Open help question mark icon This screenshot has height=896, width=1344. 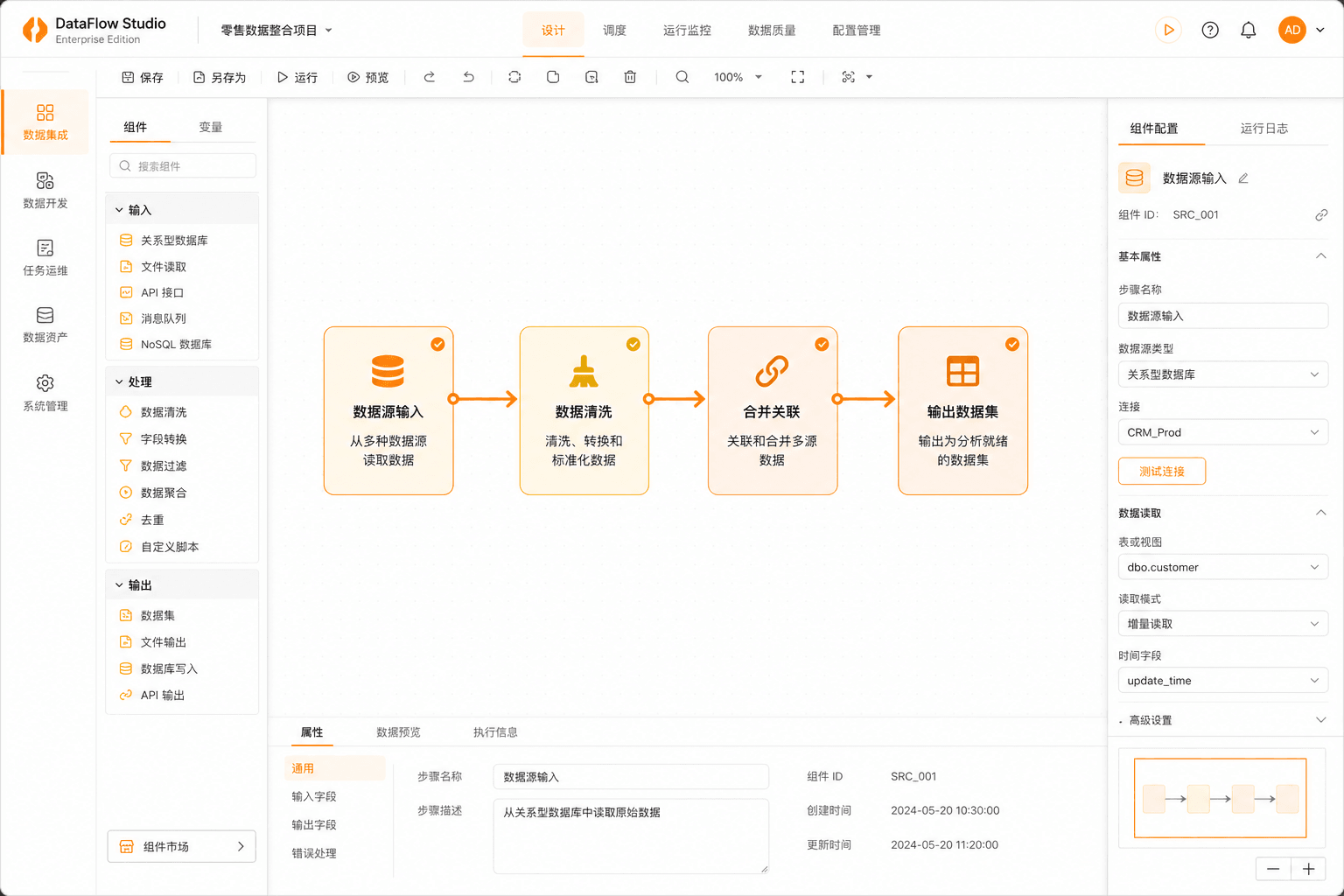pyautogui.click(x=1210, y=30)
